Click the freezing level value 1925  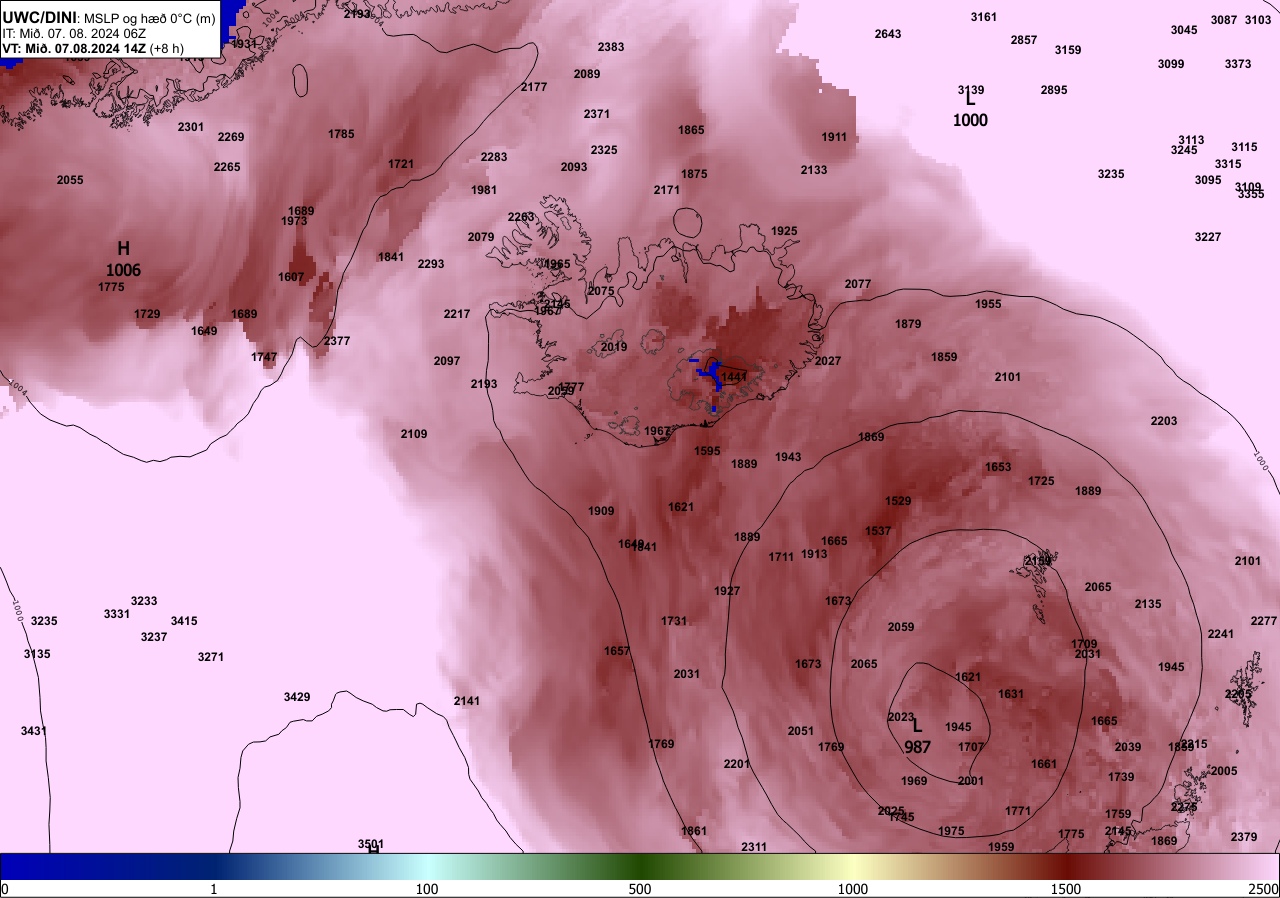(x=784, y=231)
